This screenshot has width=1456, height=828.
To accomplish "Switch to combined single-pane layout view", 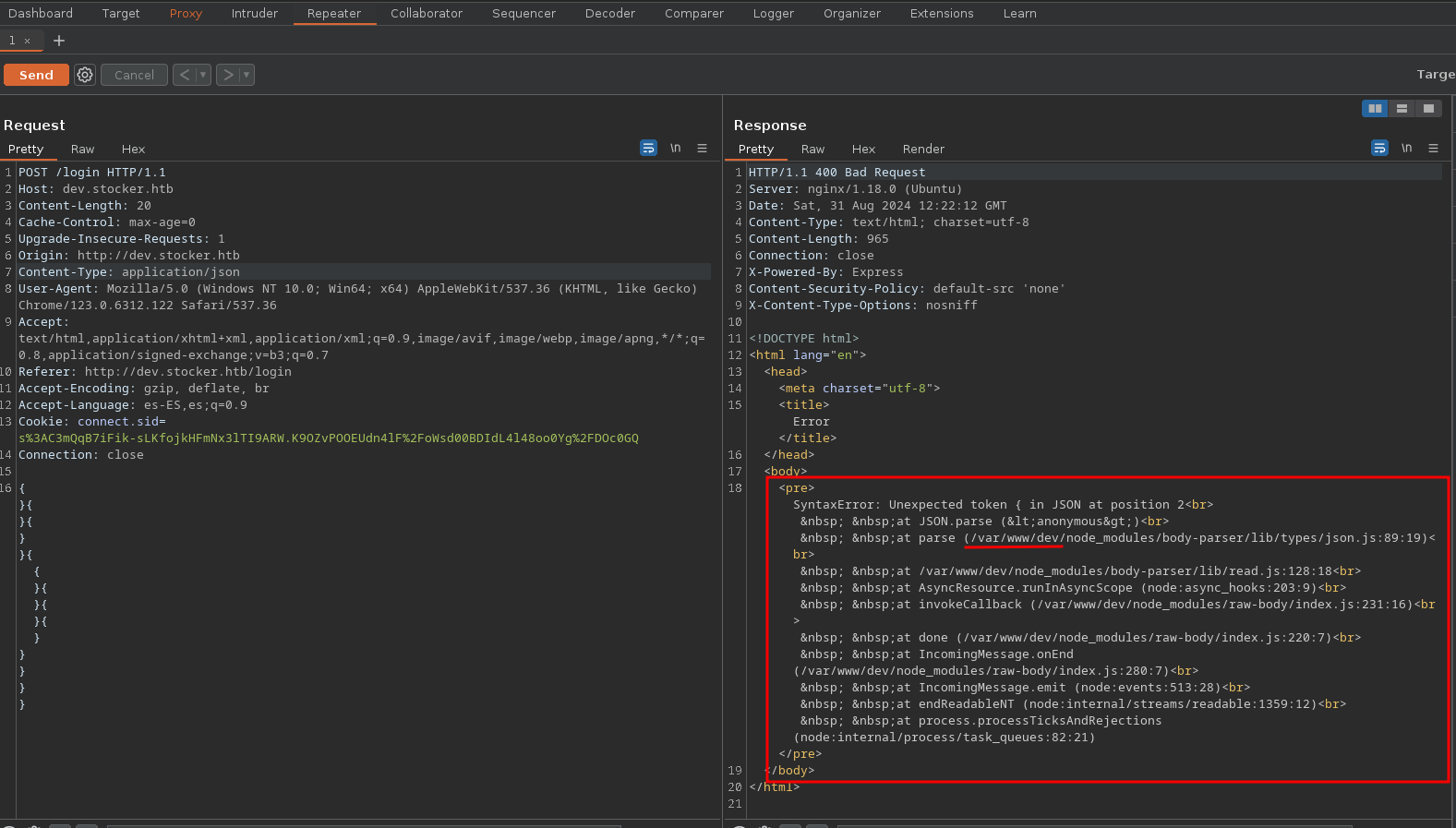I will pos(1428,109).
